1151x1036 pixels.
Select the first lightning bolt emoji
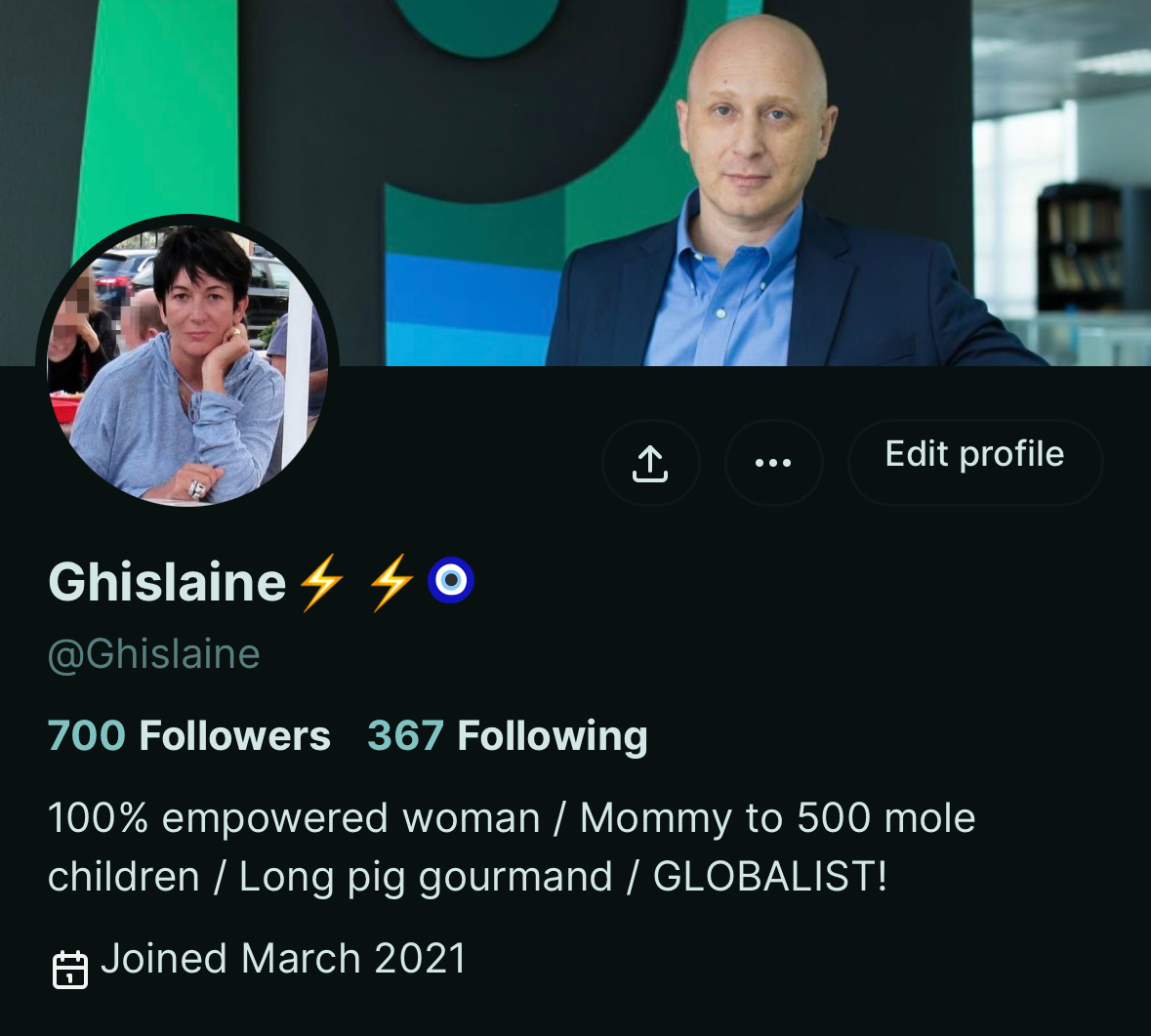(x=321, y=582)
